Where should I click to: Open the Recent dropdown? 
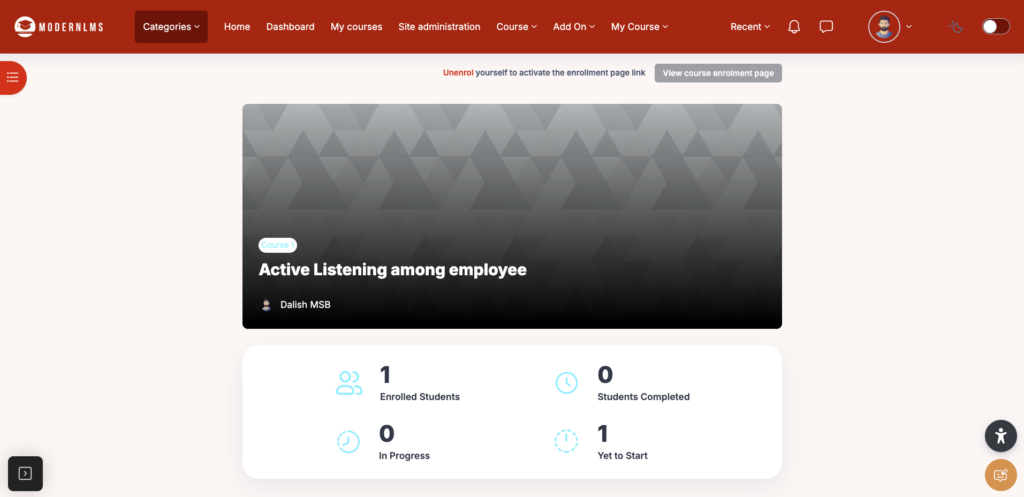coord(750,27)
